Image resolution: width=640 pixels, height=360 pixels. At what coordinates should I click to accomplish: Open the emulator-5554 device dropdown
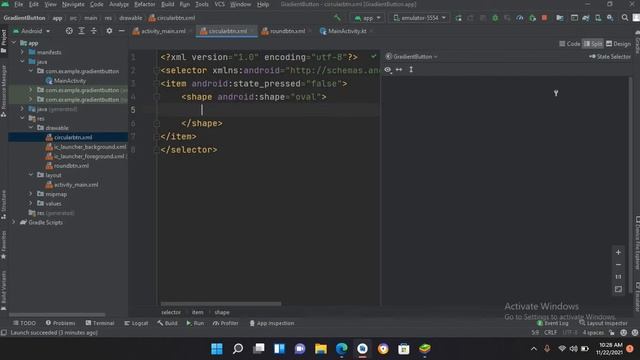(x=420, y=18)
